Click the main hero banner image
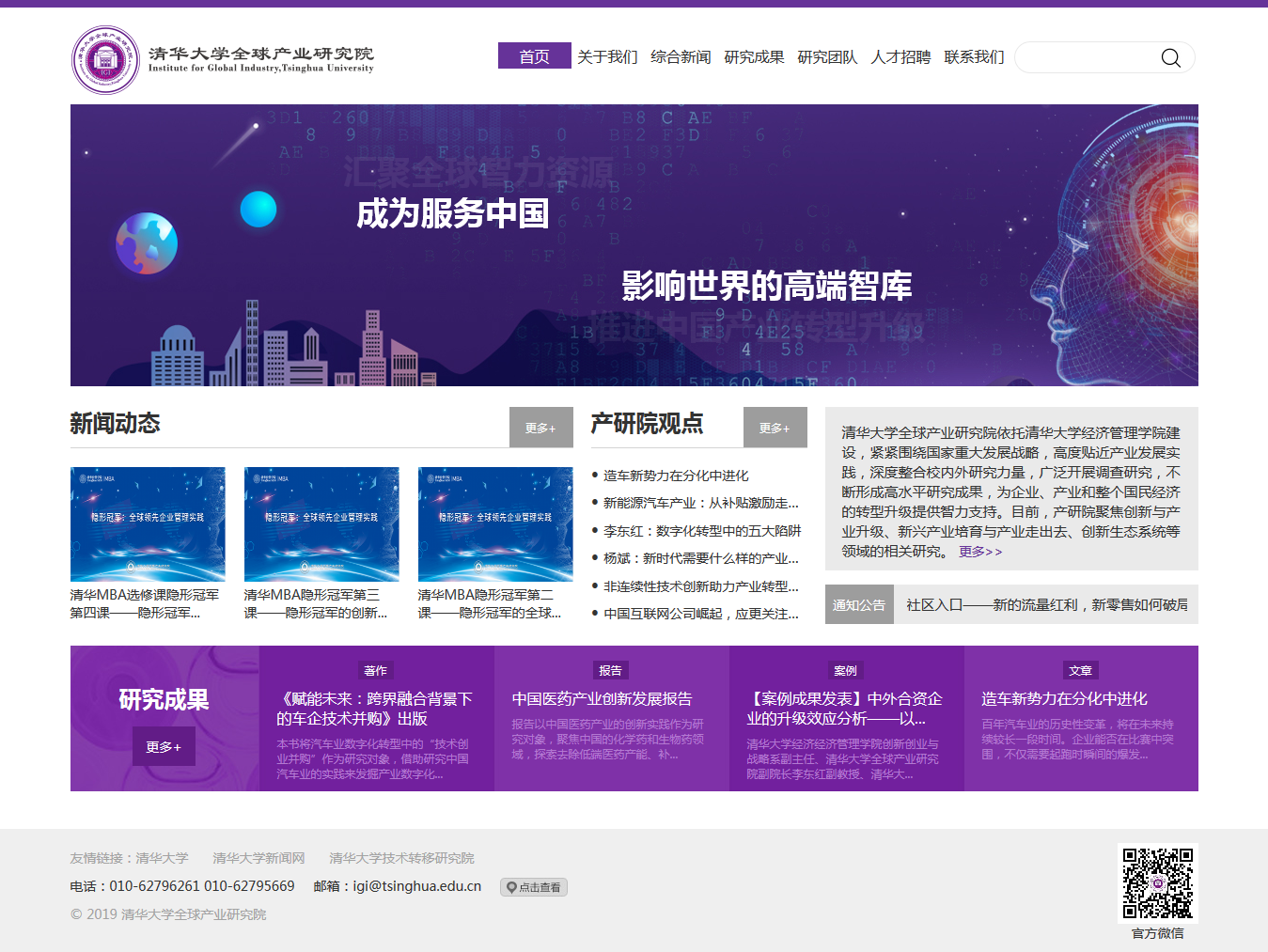Screen dimensions: 1268x952 [634, 245]
